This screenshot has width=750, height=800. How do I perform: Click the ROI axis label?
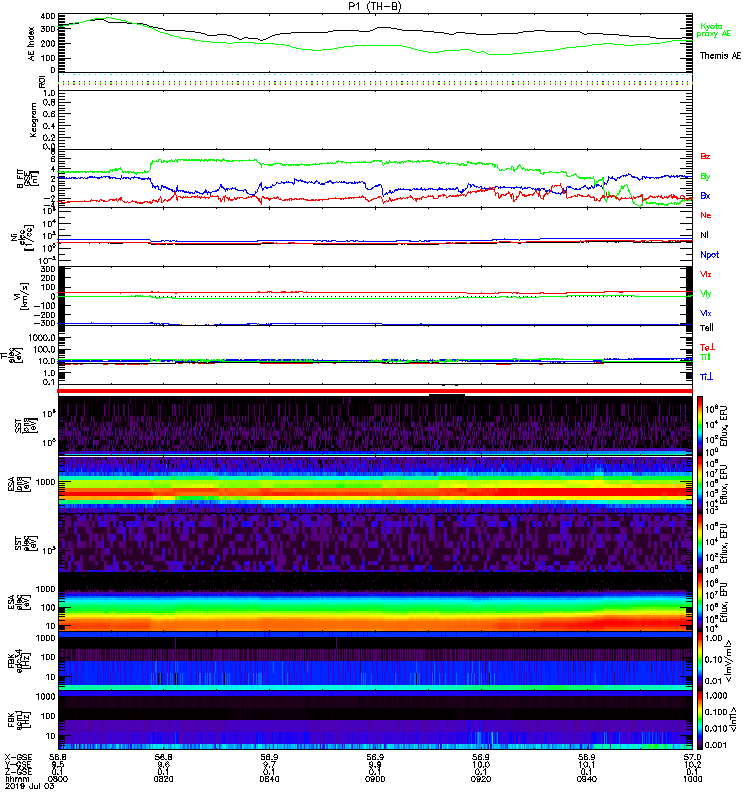point(42,82)
